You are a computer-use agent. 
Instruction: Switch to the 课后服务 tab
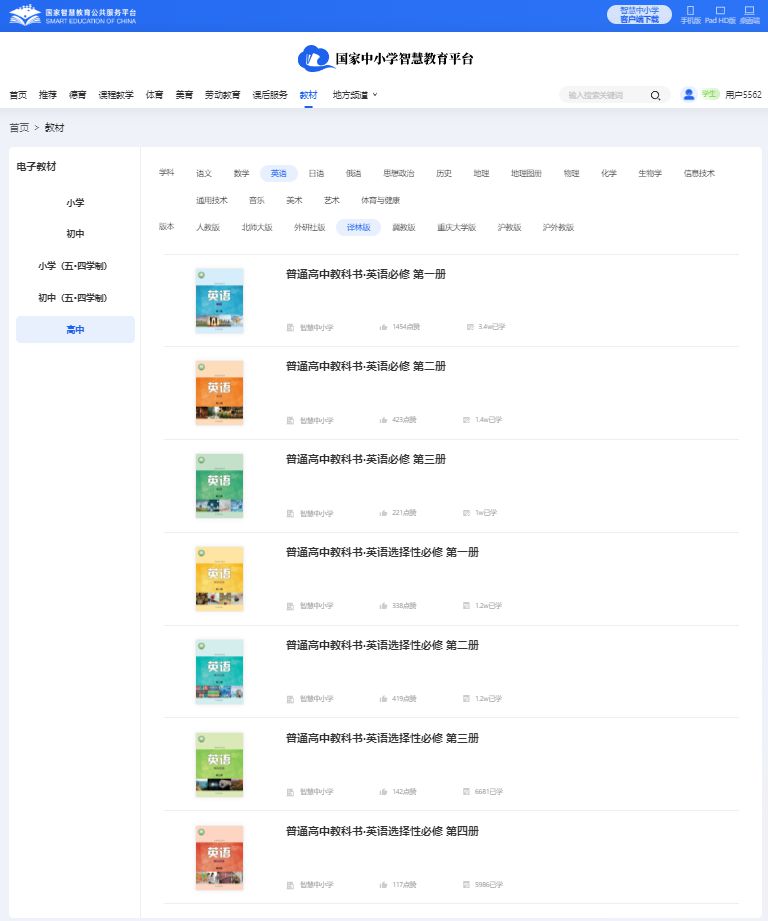coord(269,95)
